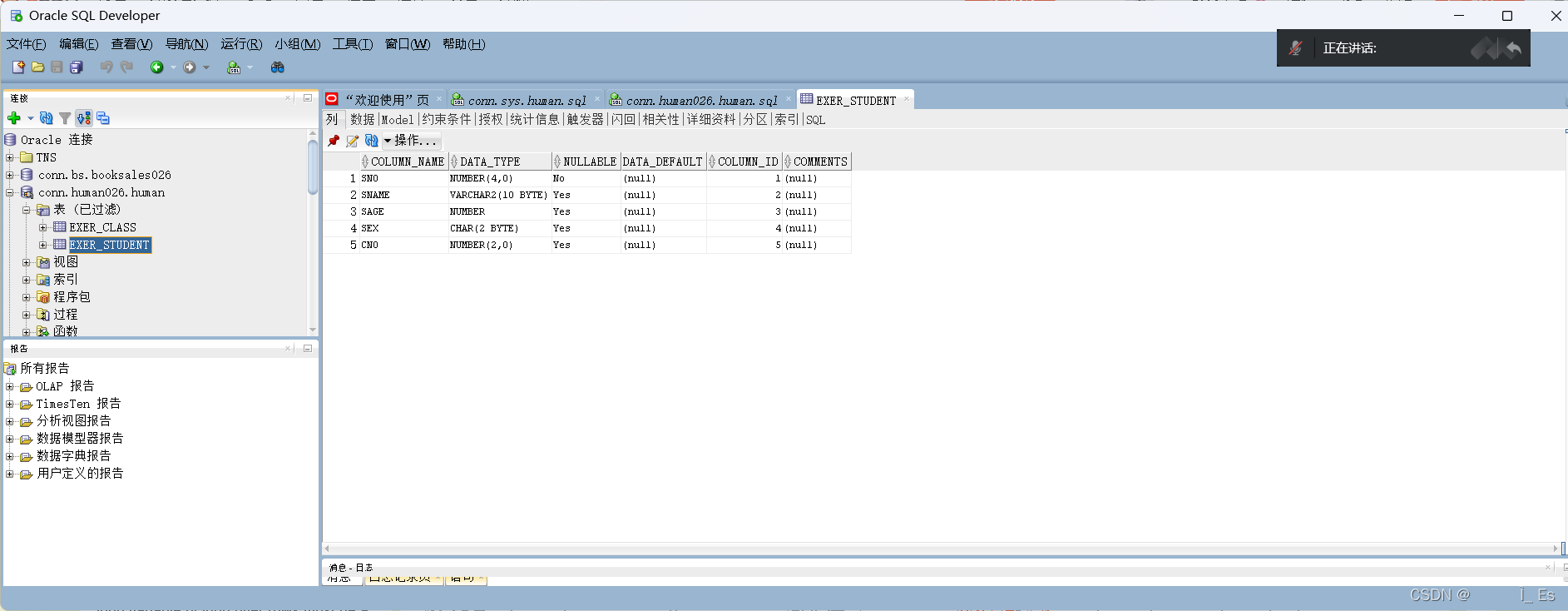This screenshot has width=1568, height=611.
Task: Click the New file icon in the toolbar
Action: pos(18,67)
